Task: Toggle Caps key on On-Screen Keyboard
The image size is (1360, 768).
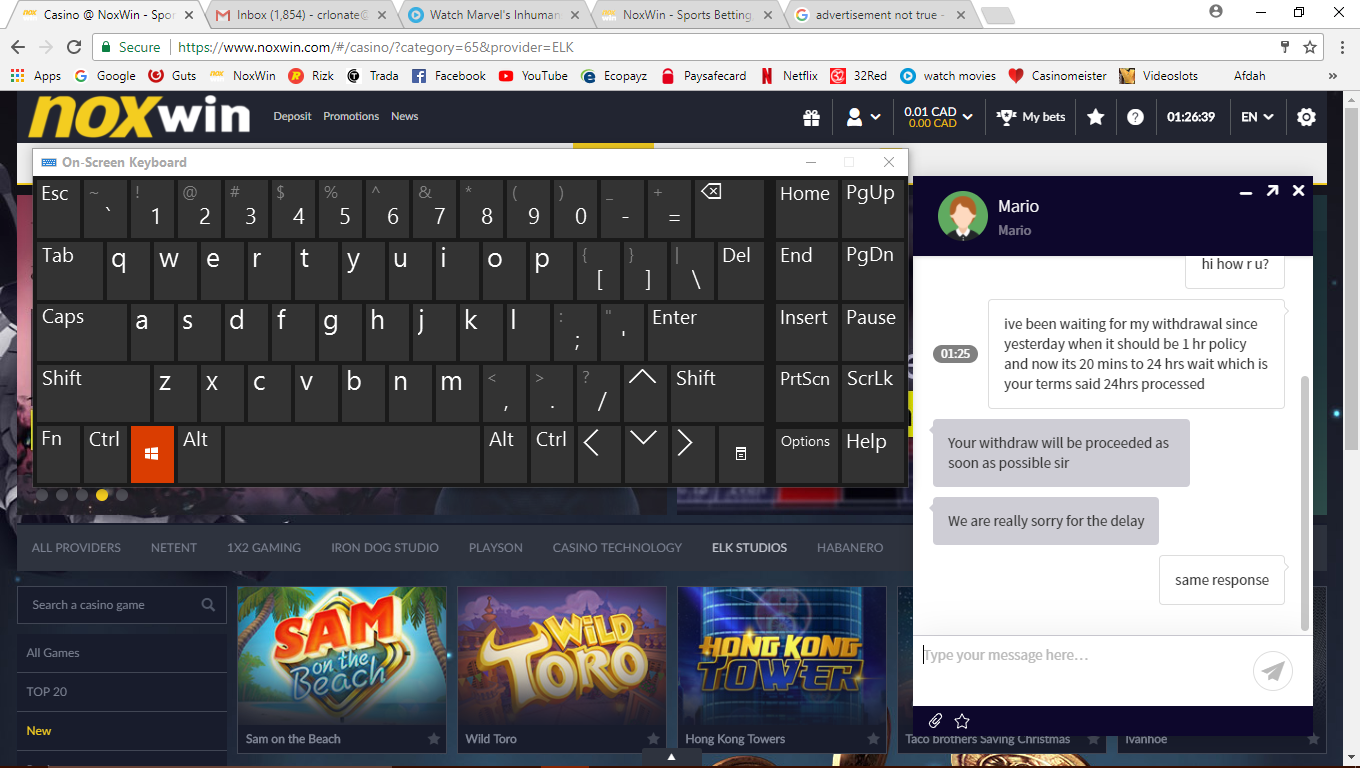Action: coord(81,332)
